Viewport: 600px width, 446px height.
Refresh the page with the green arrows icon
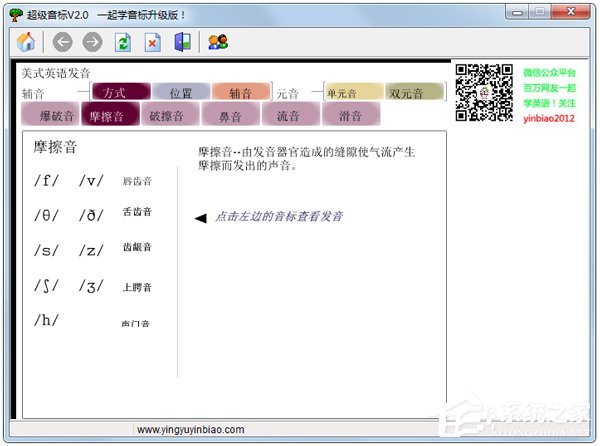[x=123, y=42]
